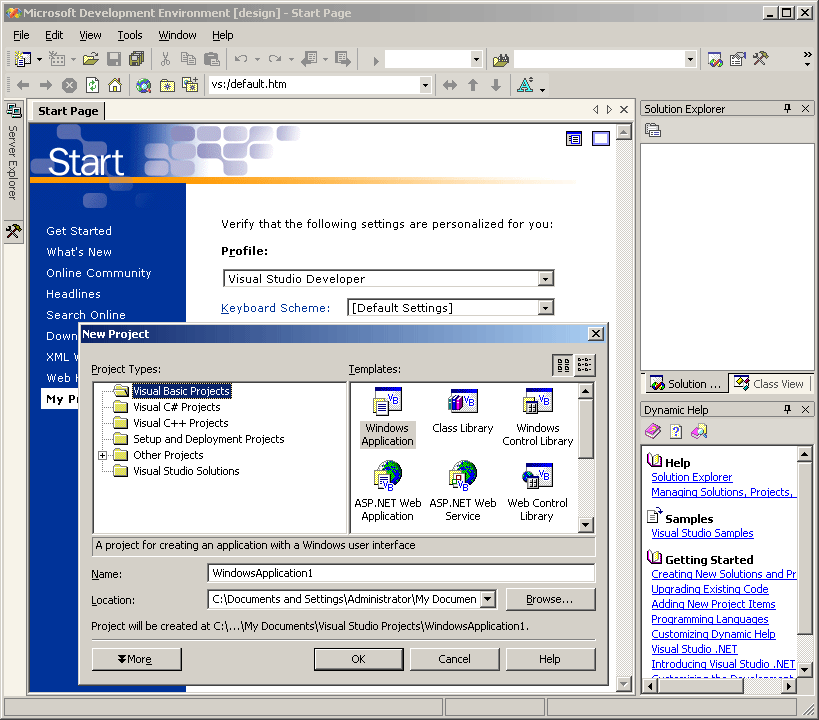Click the Search web globe icon
The width and height of the screenshot is (819, 720).
coord(143,85)
